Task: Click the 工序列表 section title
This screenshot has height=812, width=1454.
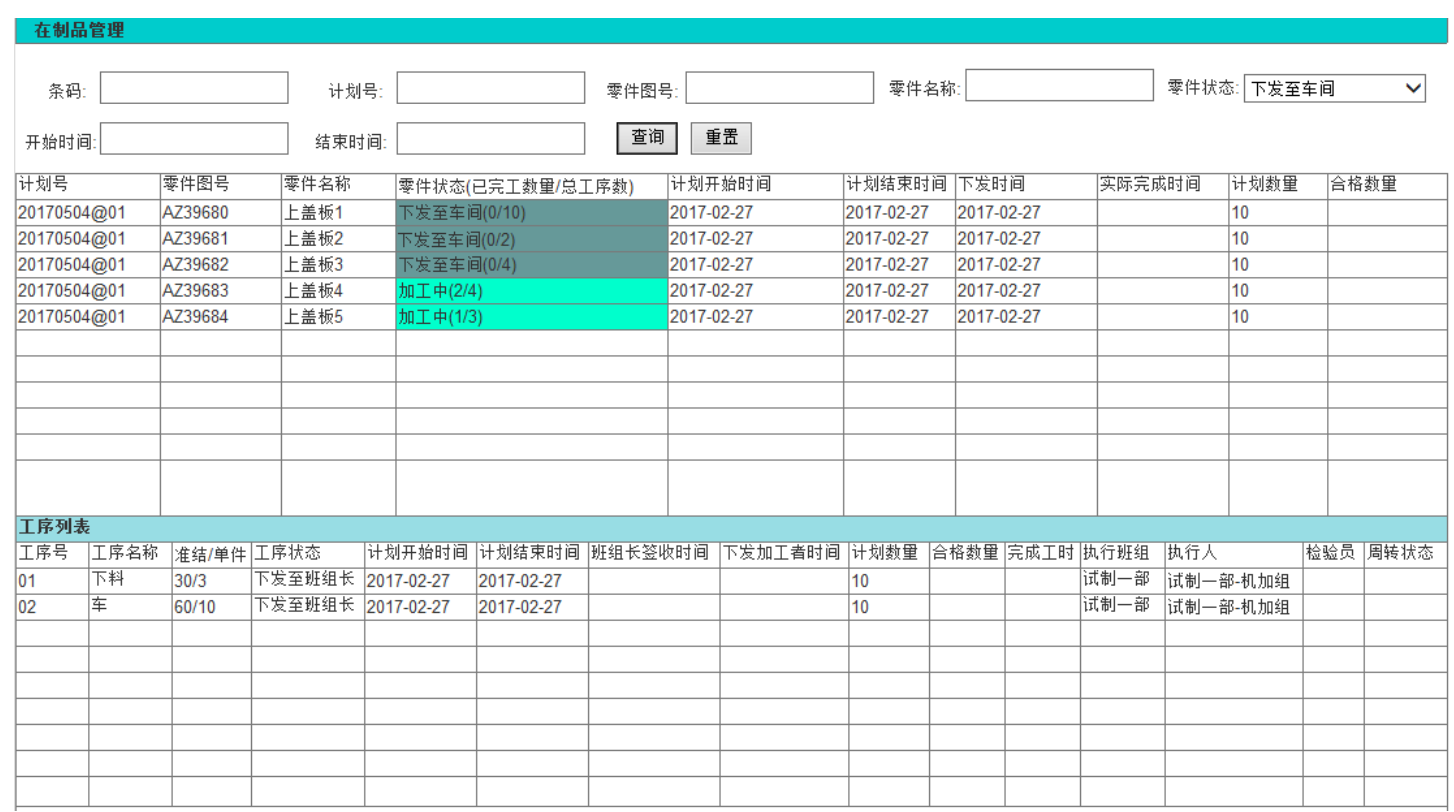Action: coord(55,527)
